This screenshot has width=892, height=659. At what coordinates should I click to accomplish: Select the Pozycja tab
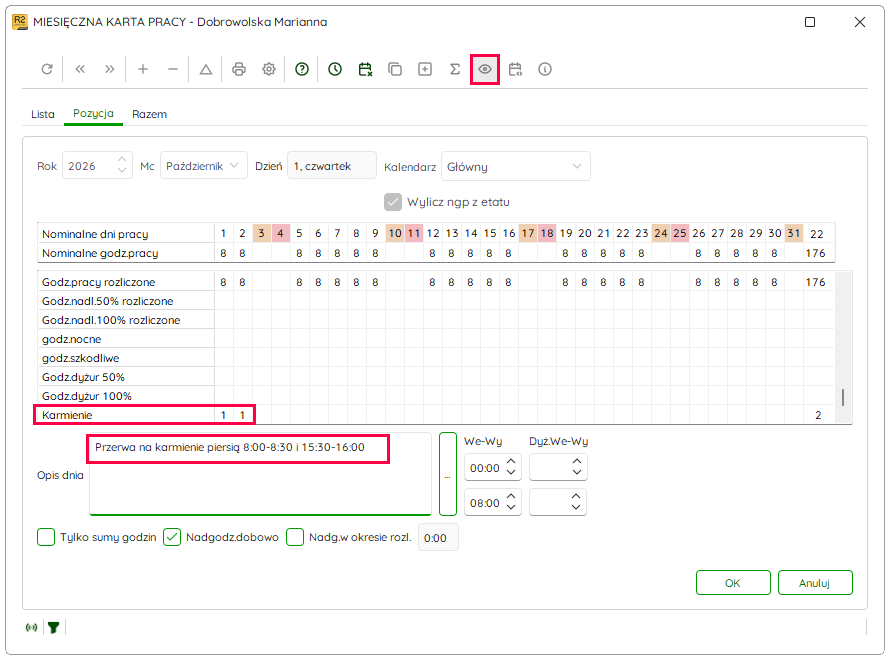point(93,114)
